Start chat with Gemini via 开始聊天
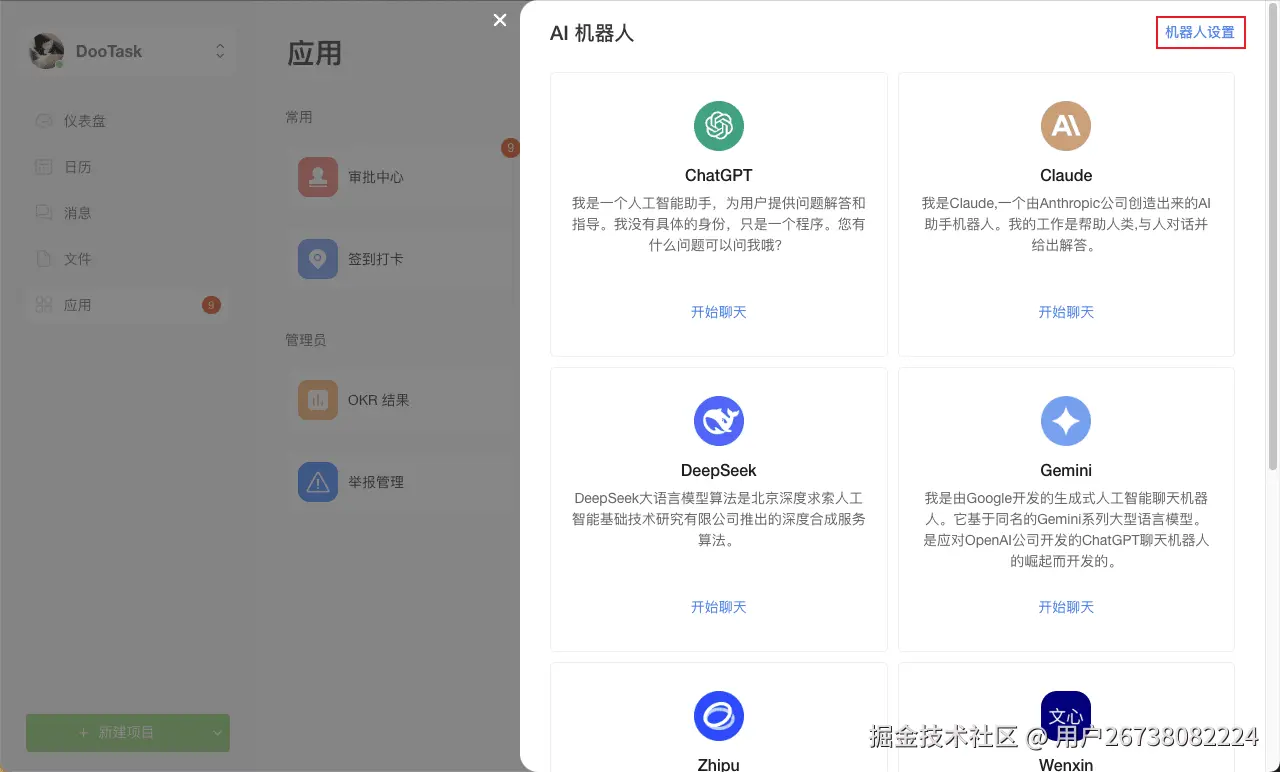The height and width of the screenshot is (772, 1280). (1066, 607)
